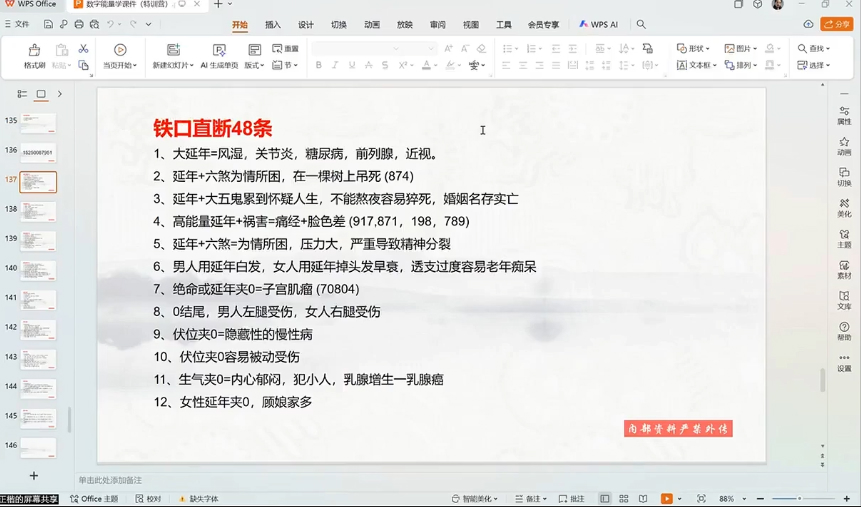
Task: Click the Save icon in quick access bar
Action: coord(48,24)
